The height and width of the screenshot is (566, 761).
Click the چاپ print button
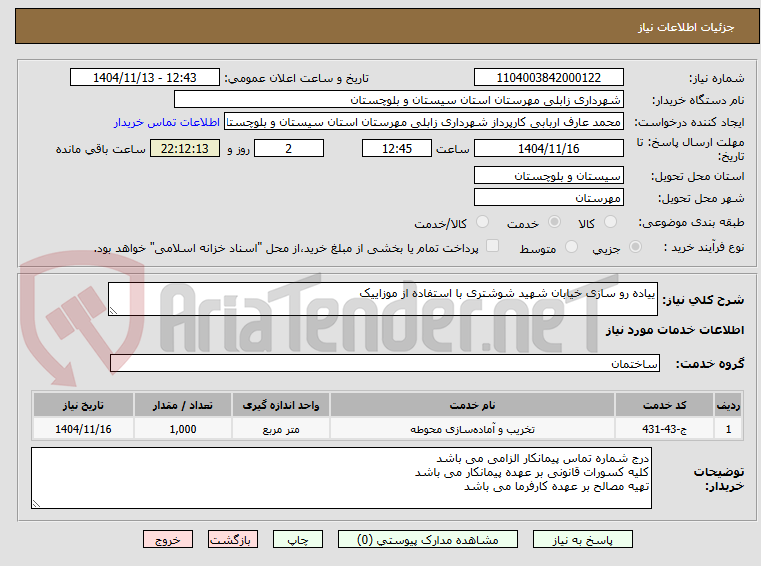(x=298, y=539)
